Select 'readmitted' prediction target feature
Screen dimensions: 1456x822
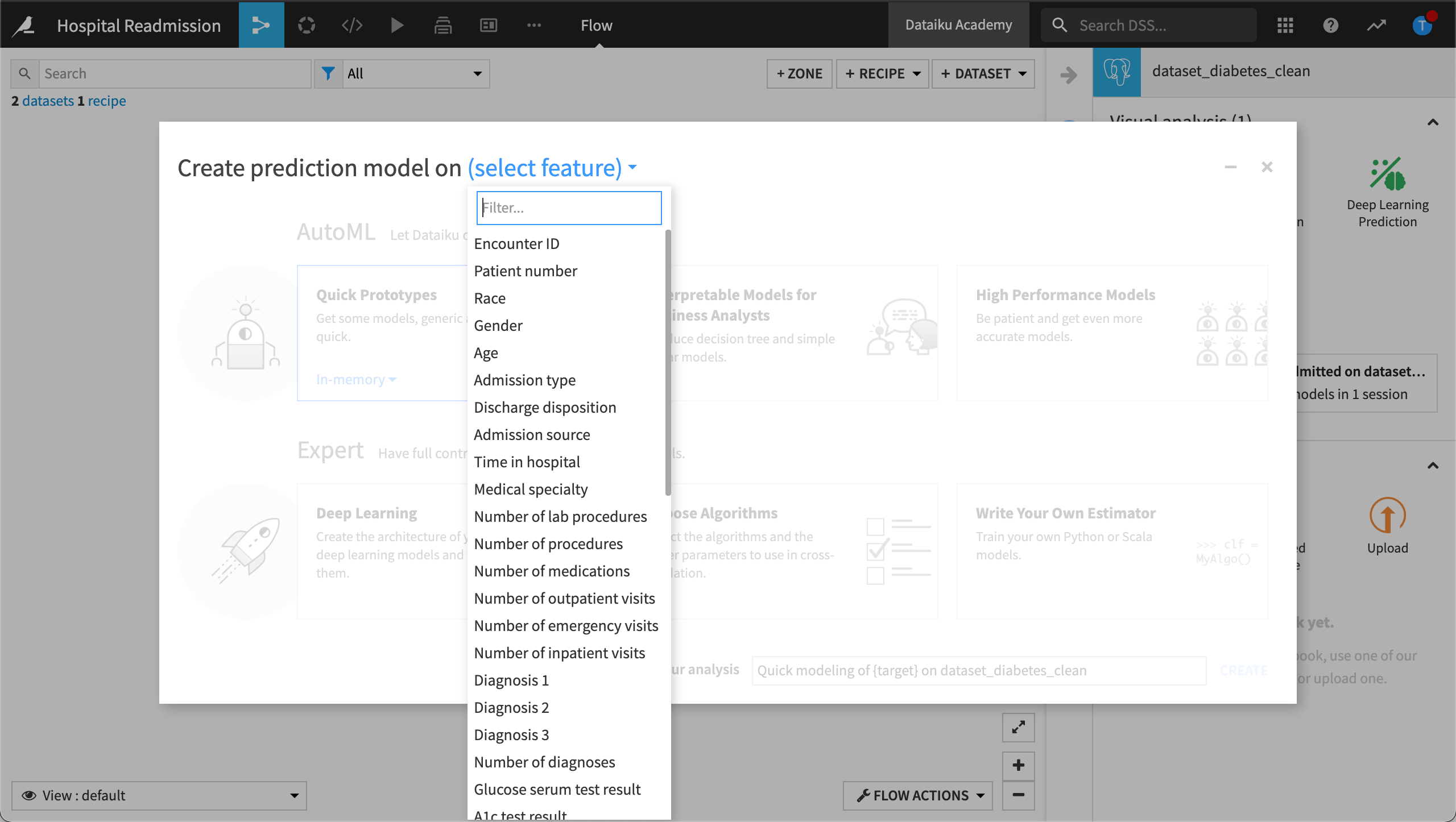click(x=568, y=207)
